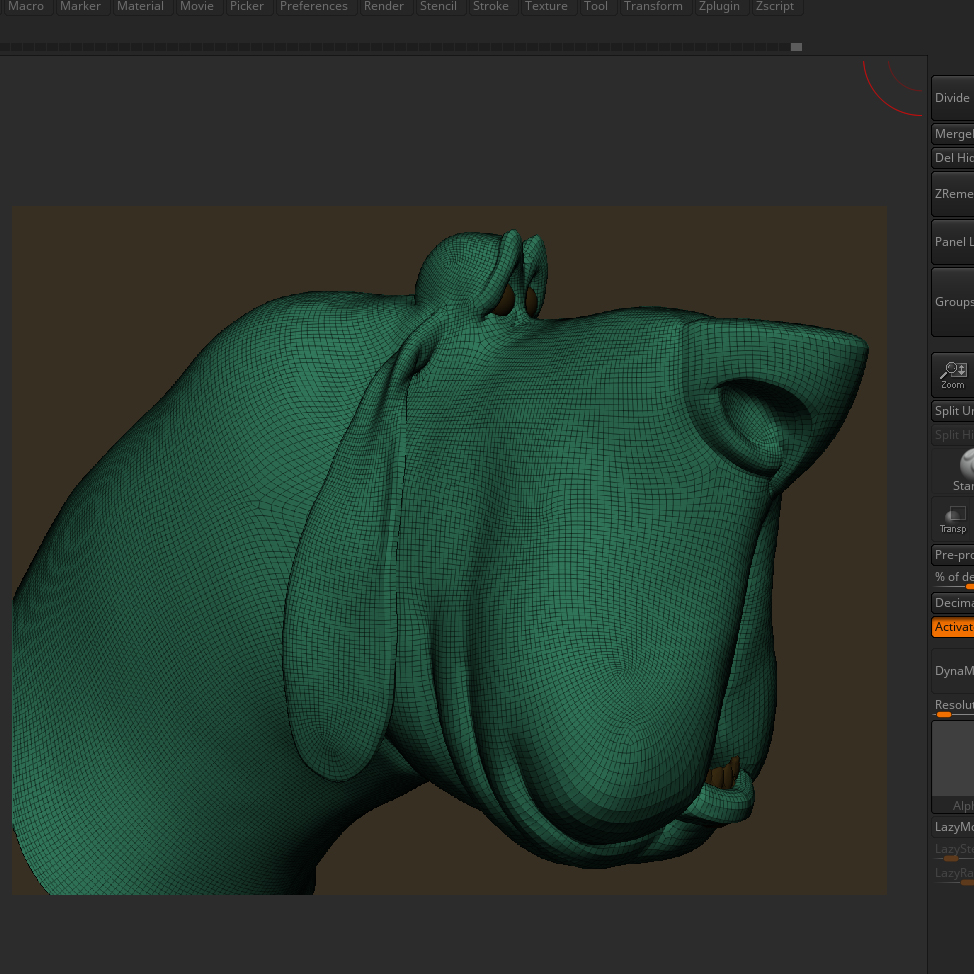
Task: Open the Alpha thumbnail box
Action: [x=953, y=767]
